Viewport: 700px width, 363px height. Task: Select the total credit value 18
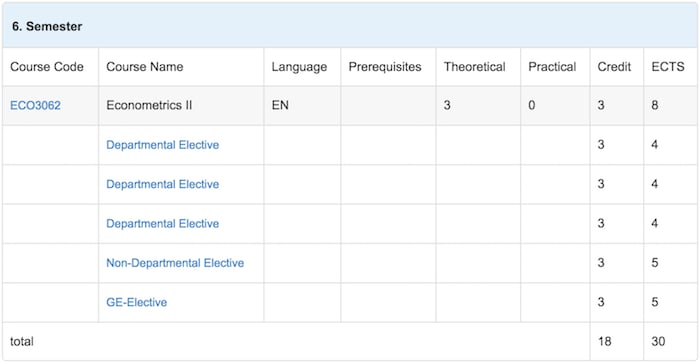click(604, 342)
